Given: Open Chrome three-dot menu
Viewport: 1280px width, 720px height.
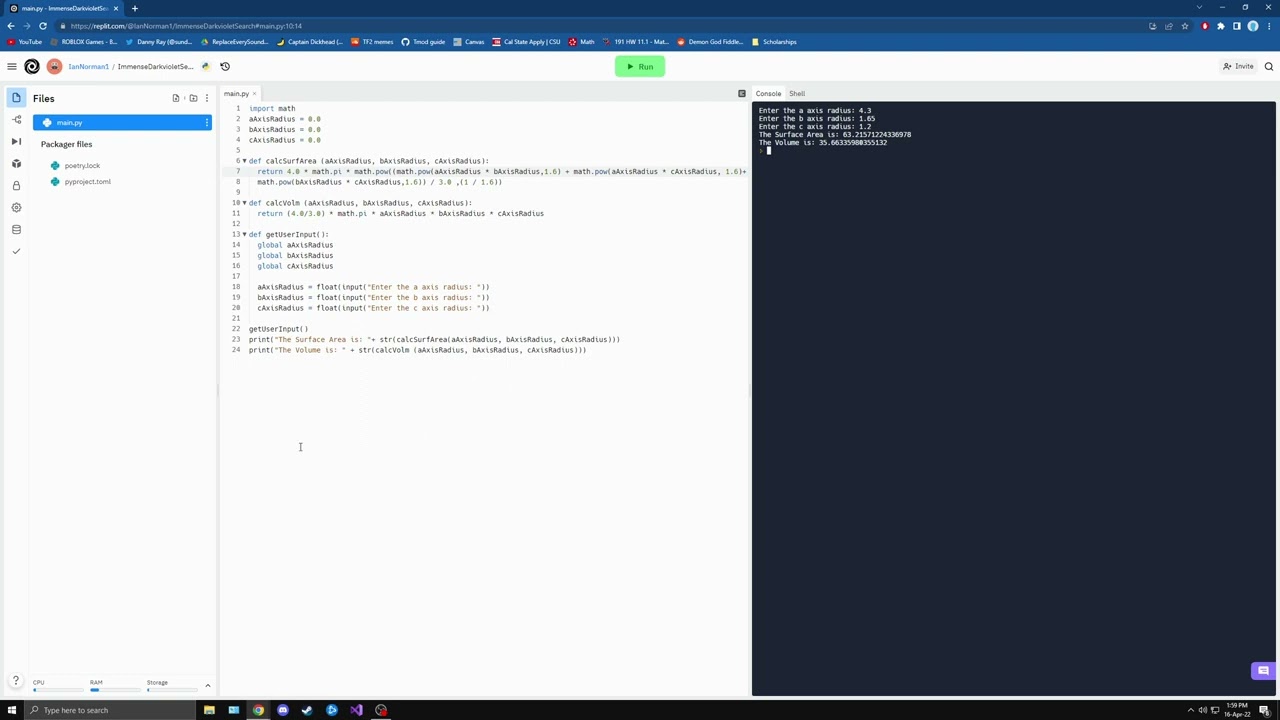Looking at the screenshot, I should 1269,26.
